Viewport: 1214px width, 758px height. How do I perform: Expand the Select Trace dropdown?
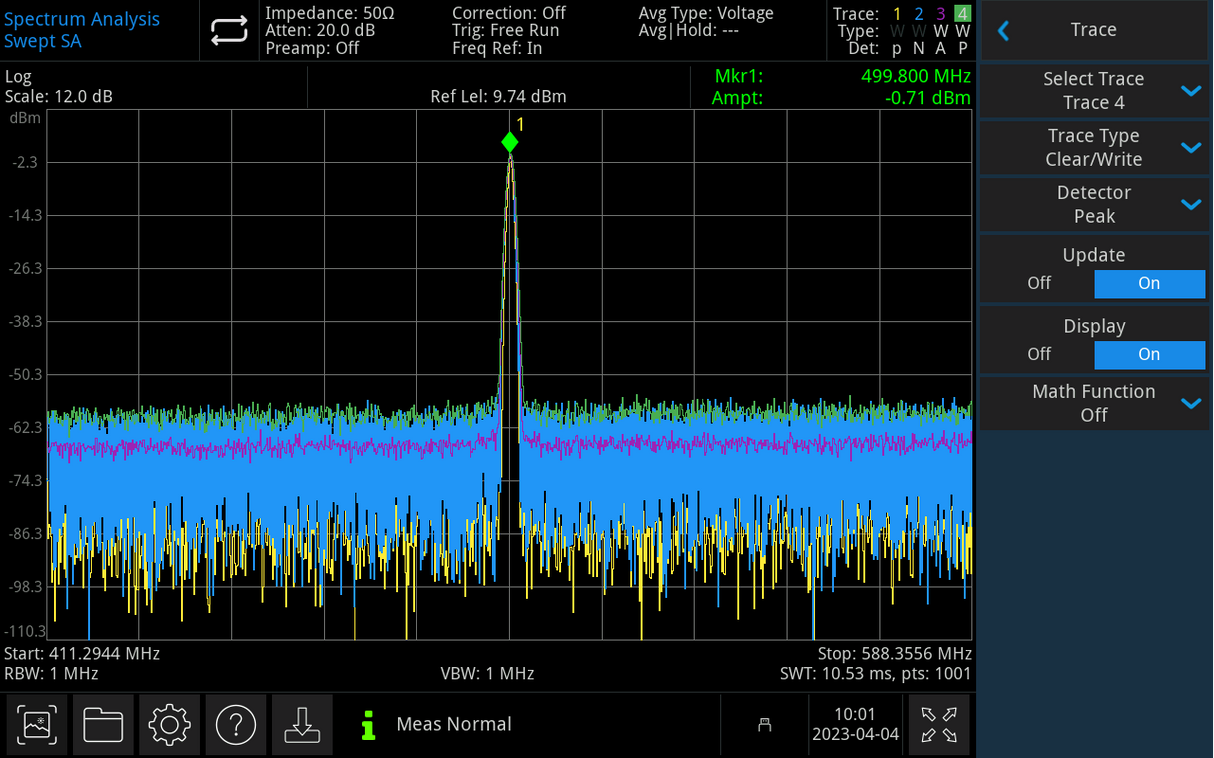pyautogui.click(x=1093, y=90)
